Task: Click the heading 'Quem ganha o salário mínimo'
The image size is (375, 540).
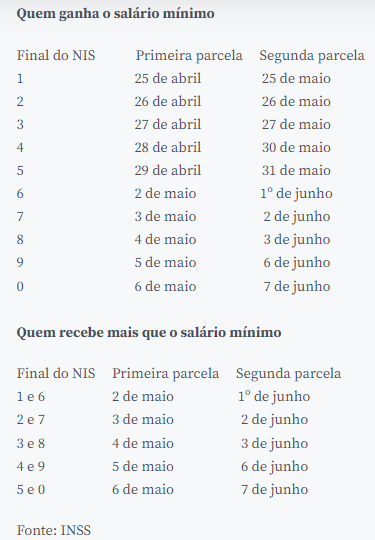Action: pyautogui.click(x=115, y=14)
